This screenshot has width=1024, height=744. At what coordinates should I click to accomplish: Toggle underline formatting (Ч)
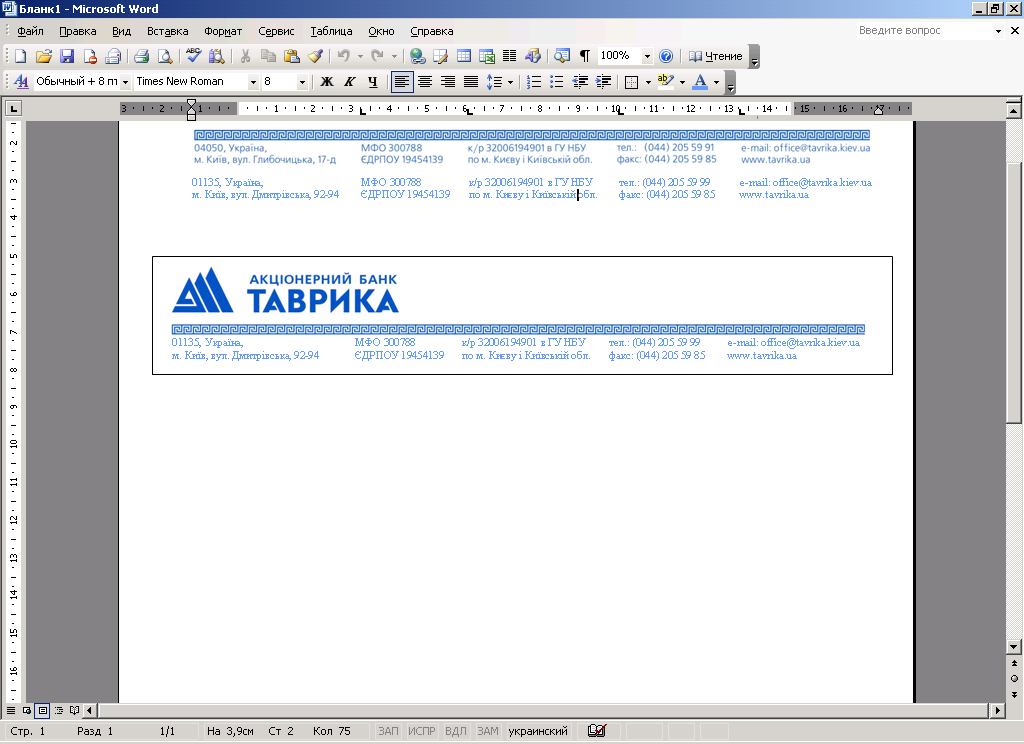(x=372, y=82)
